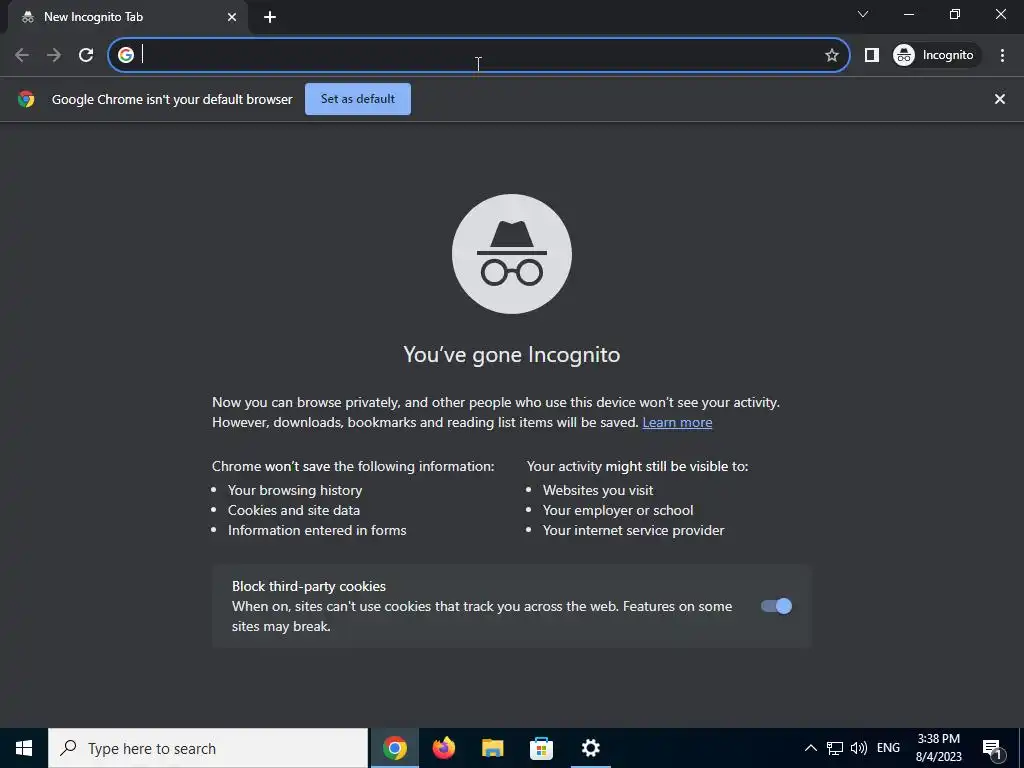Select the New Incognito Tab
Screen dimensions: 1024x768
click(x=128, y=17)
